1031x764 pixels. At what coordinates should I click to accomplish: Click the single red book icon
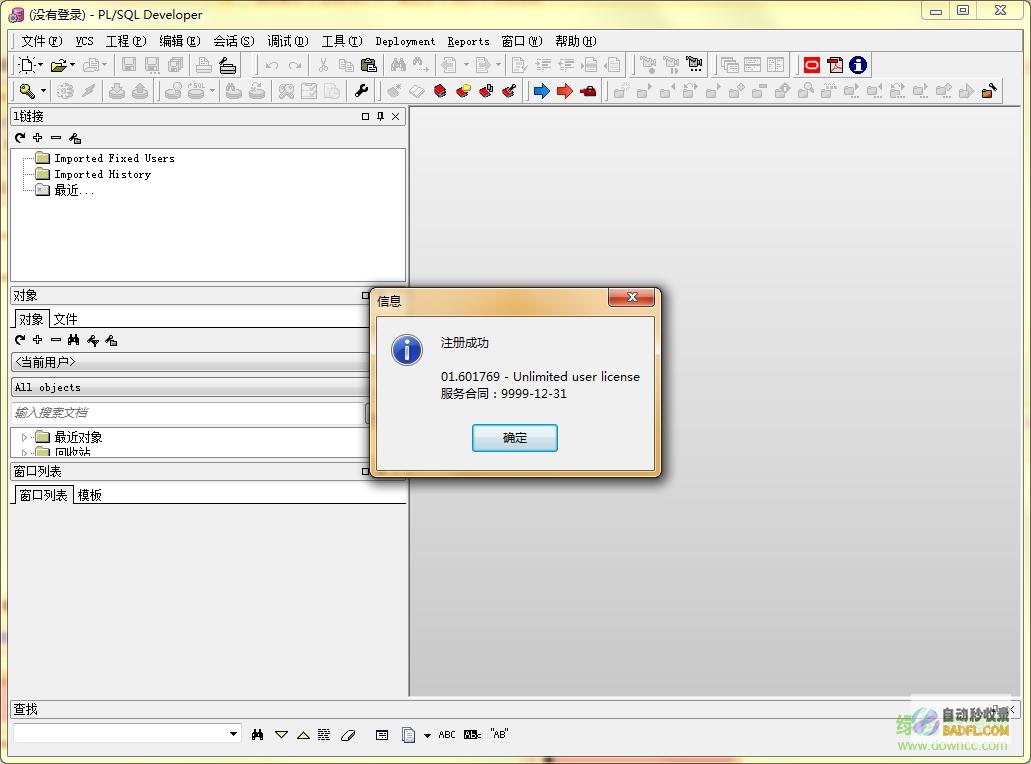point(440,91)
